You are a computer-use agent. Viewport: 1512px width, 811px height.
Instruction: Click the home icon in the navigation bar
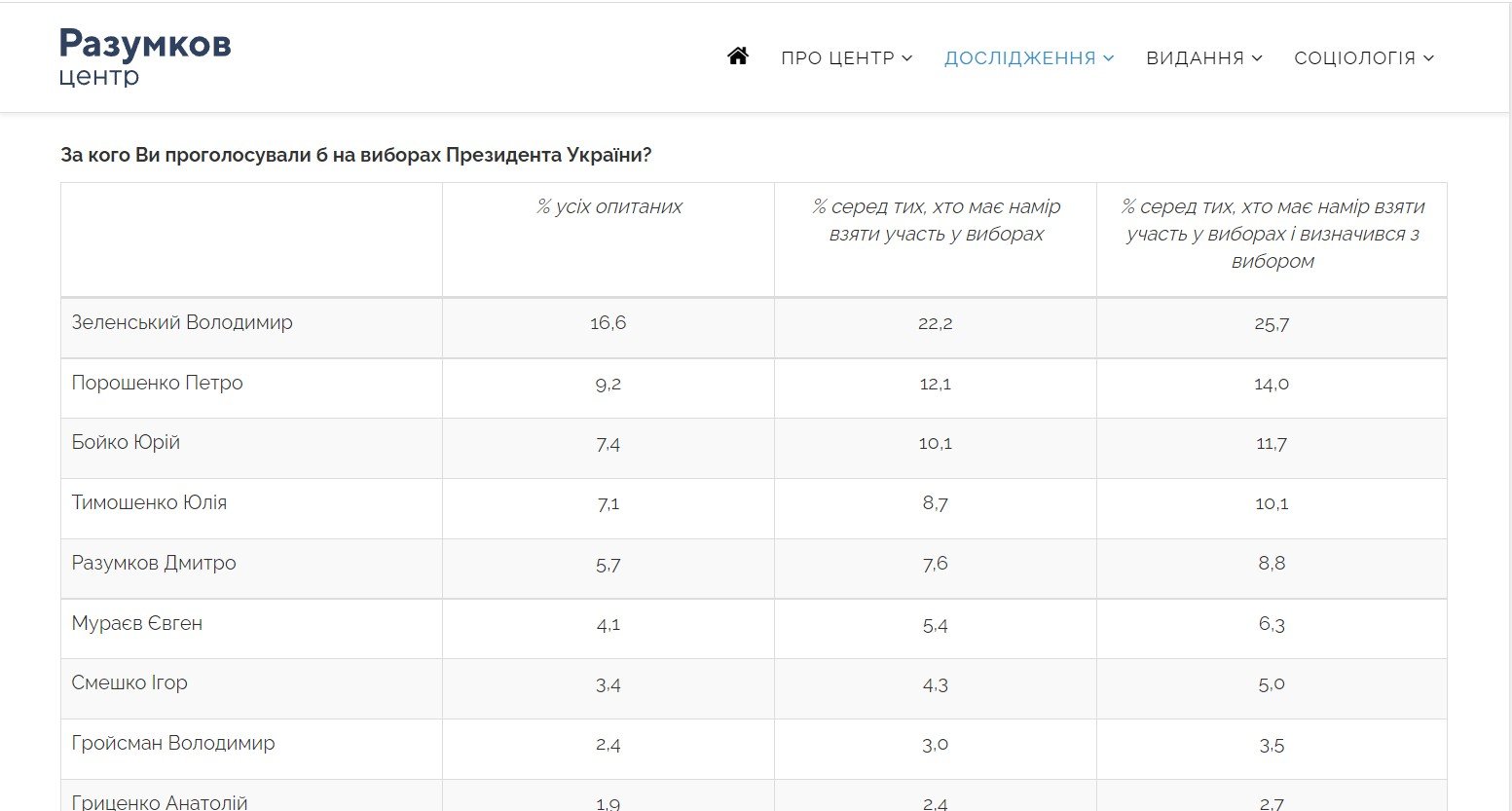point(738,56)
